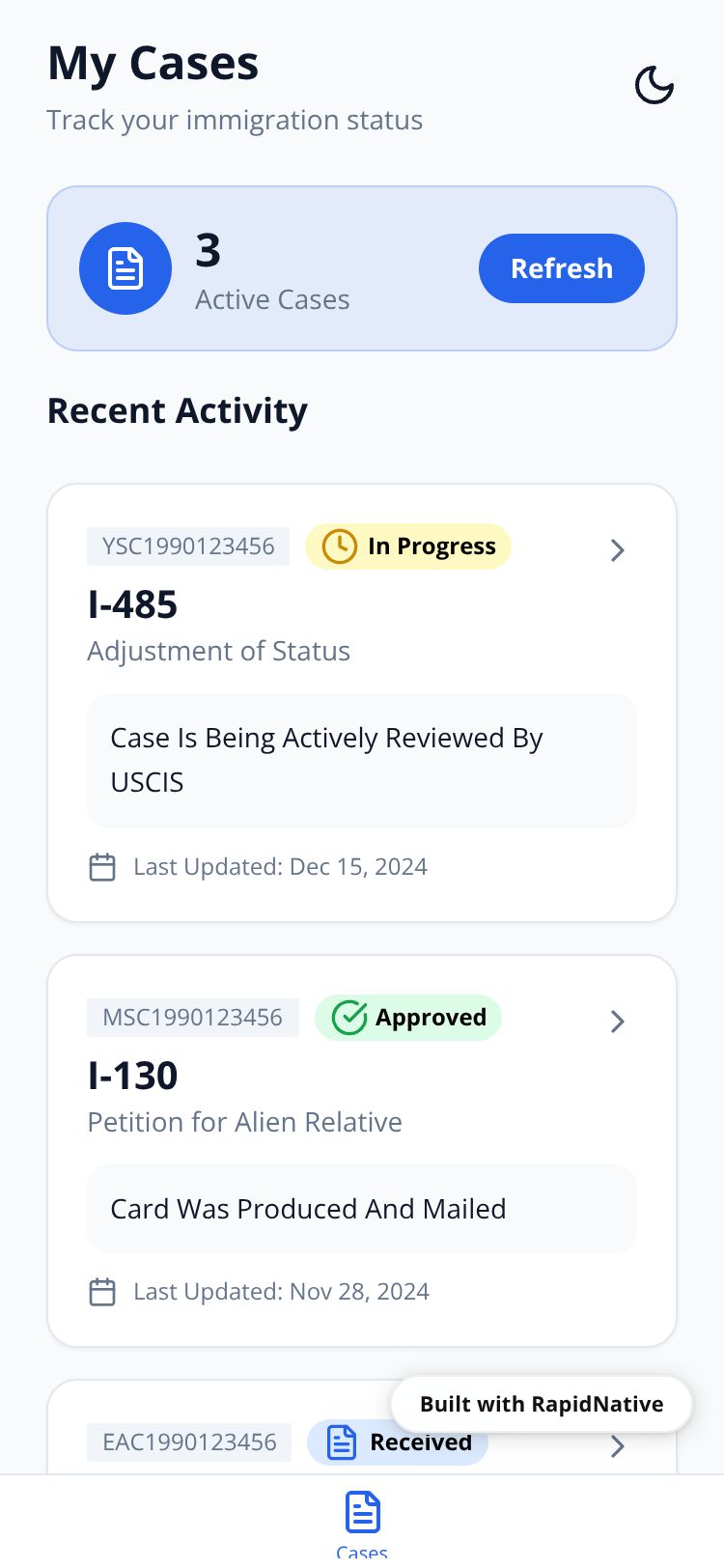This screenshot has width=724, height=1568.
Task: Expand the EAC1990123456 case chevron
Action: (x=618, y=1446)
